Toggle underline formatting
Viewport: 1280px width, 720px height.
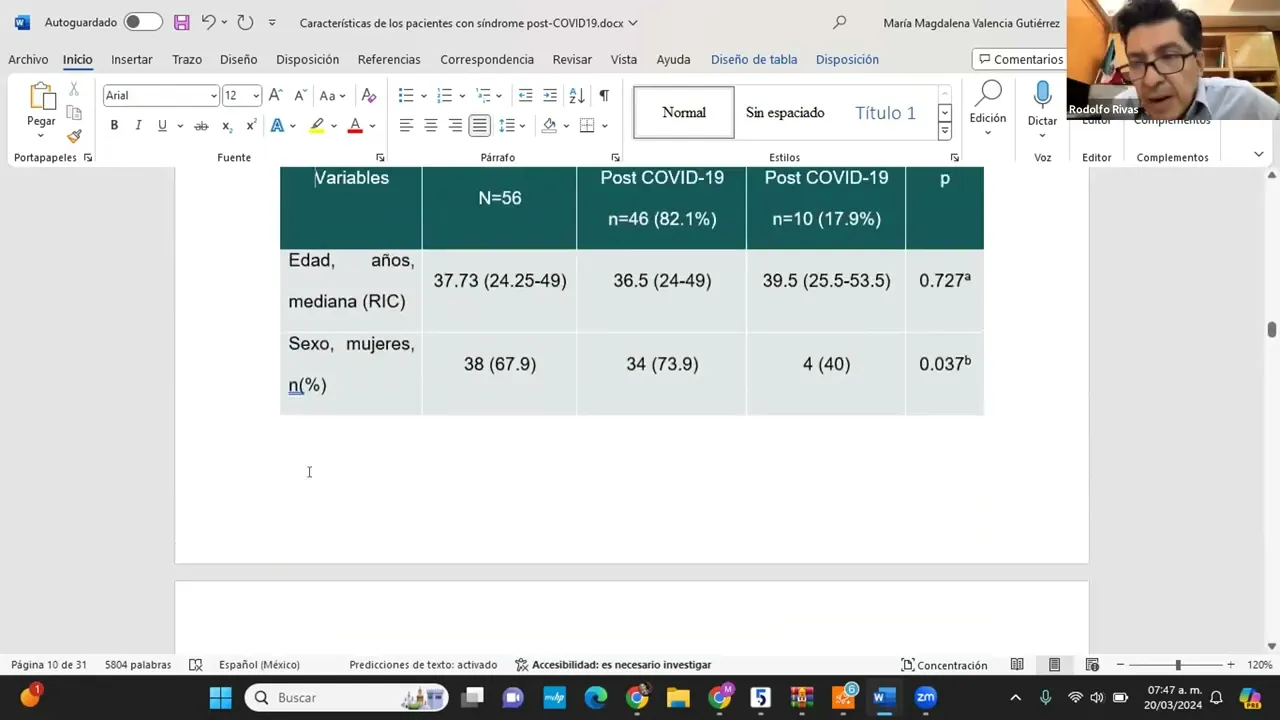tap(162, 125)
